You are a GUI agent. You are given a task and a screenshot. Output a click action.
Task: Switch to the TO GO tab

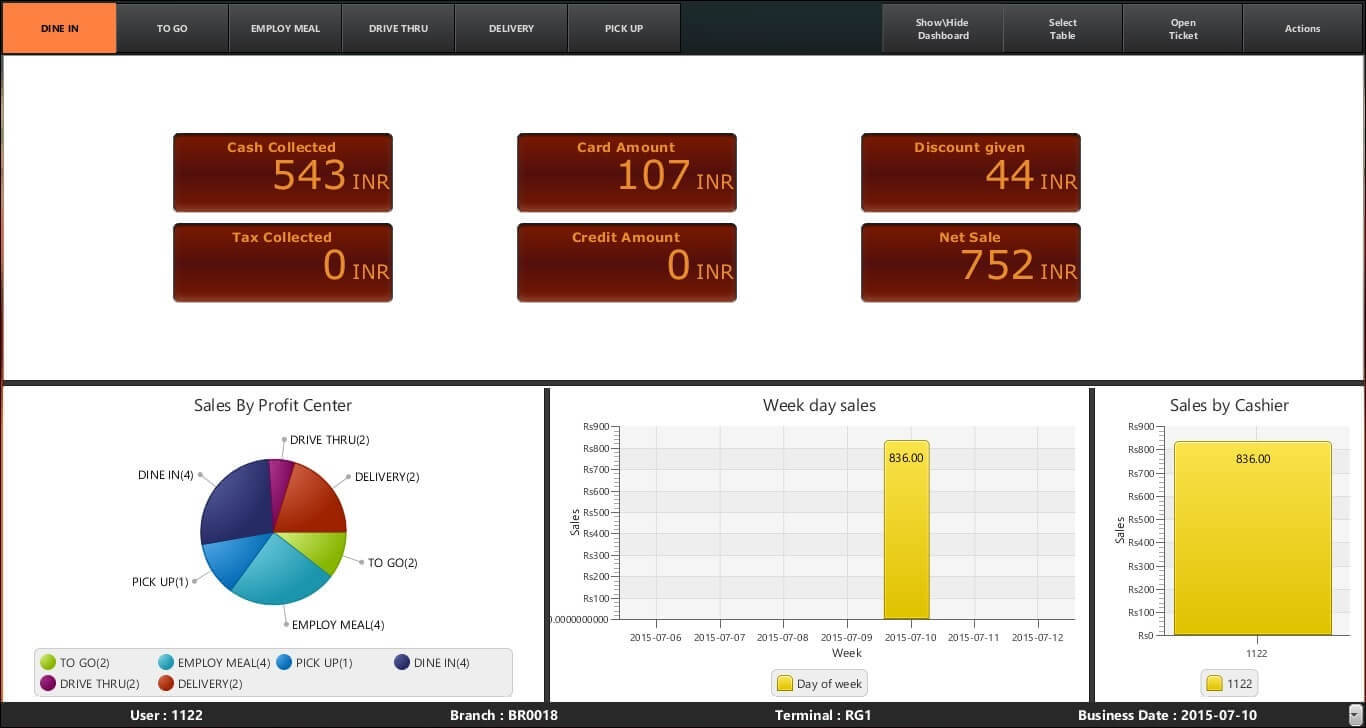tap(171, 28)
